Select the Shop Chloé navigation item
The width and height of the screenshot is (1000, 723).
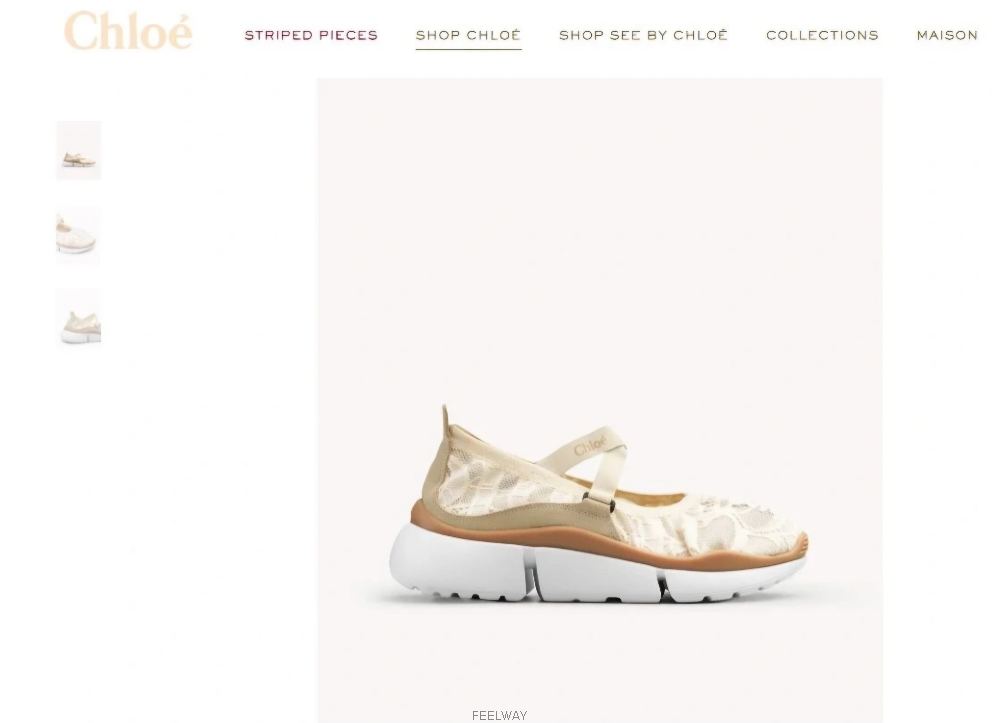click(468, 35)
